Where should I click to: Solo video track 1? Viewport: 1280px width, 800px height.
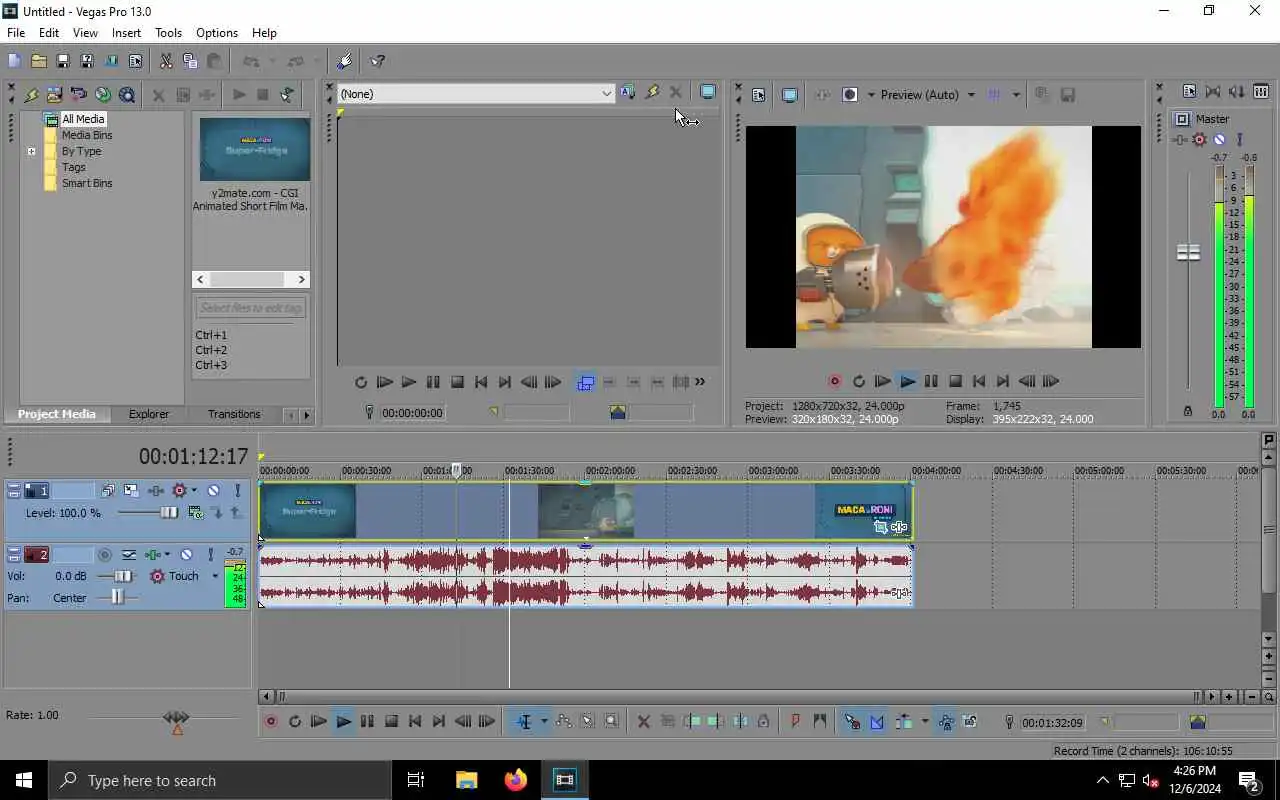tap(237, 490)
